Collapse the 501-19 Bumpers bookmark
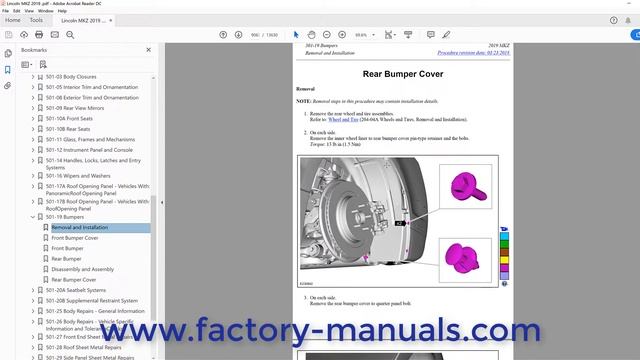 coord(33,217)
